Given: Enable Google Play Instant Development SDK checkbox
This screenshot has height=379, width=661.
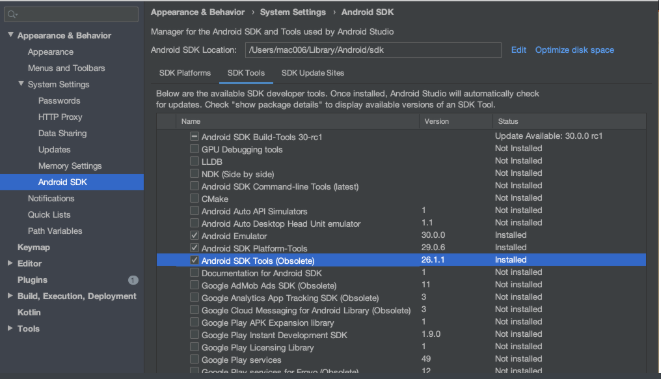Looking at the screenshot, I should pos(194,335).
